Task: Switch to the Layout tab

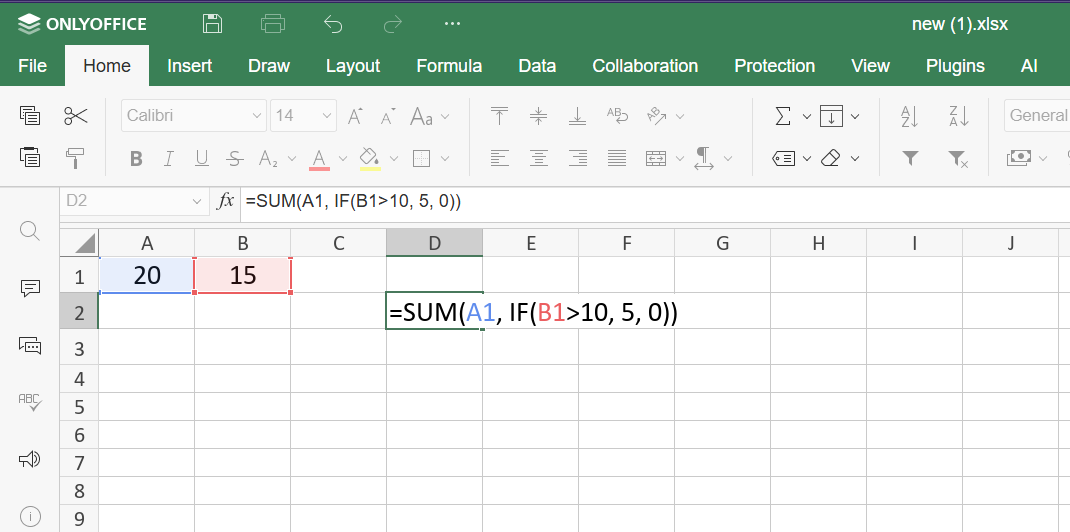Action: [353, 65]
